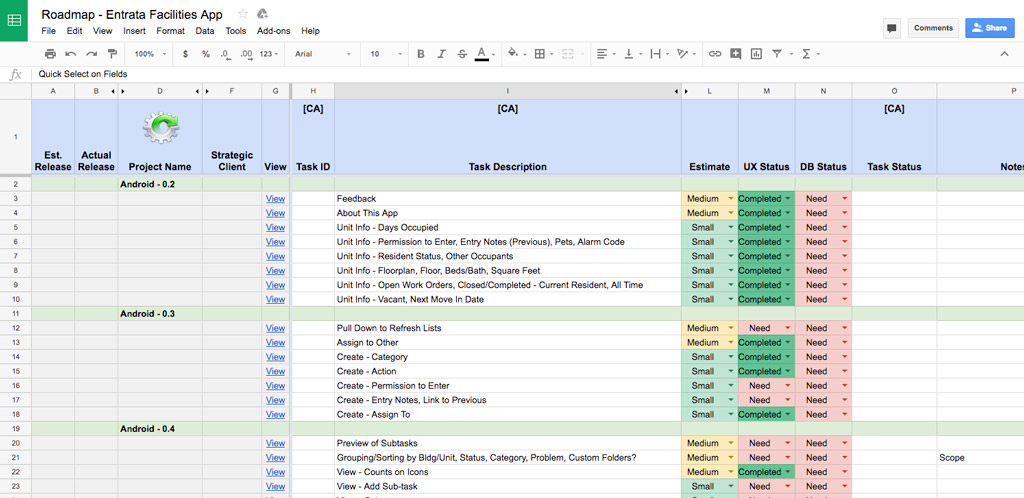
Task: Open the zoom 100% dropdown
Action: click(150, 54)
